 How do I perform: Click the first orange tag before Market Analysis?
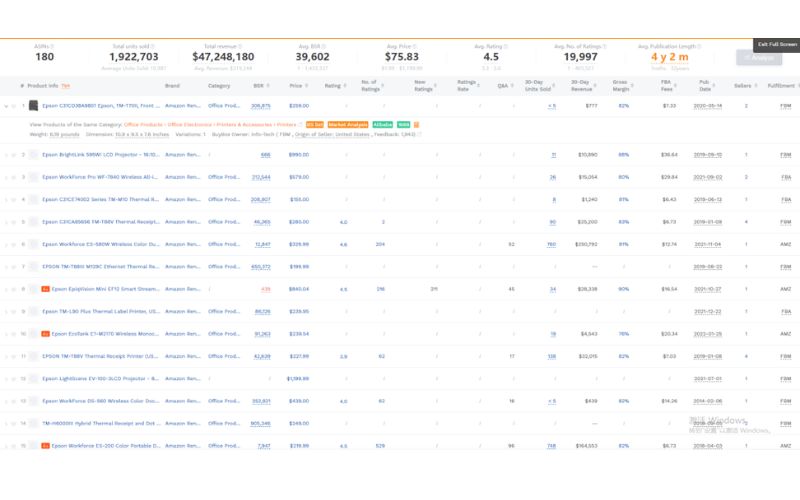(x=315, y=125)
